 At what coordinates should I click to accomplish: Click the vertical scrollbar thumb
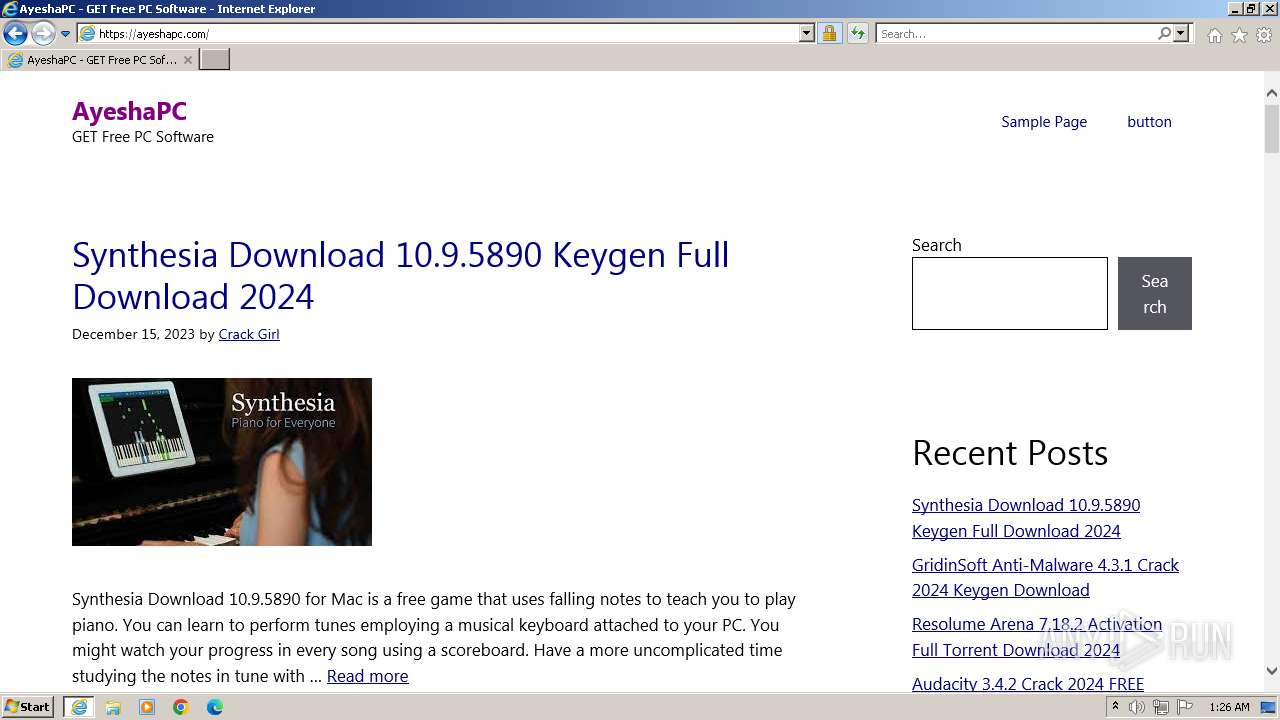click(1272, 128)
